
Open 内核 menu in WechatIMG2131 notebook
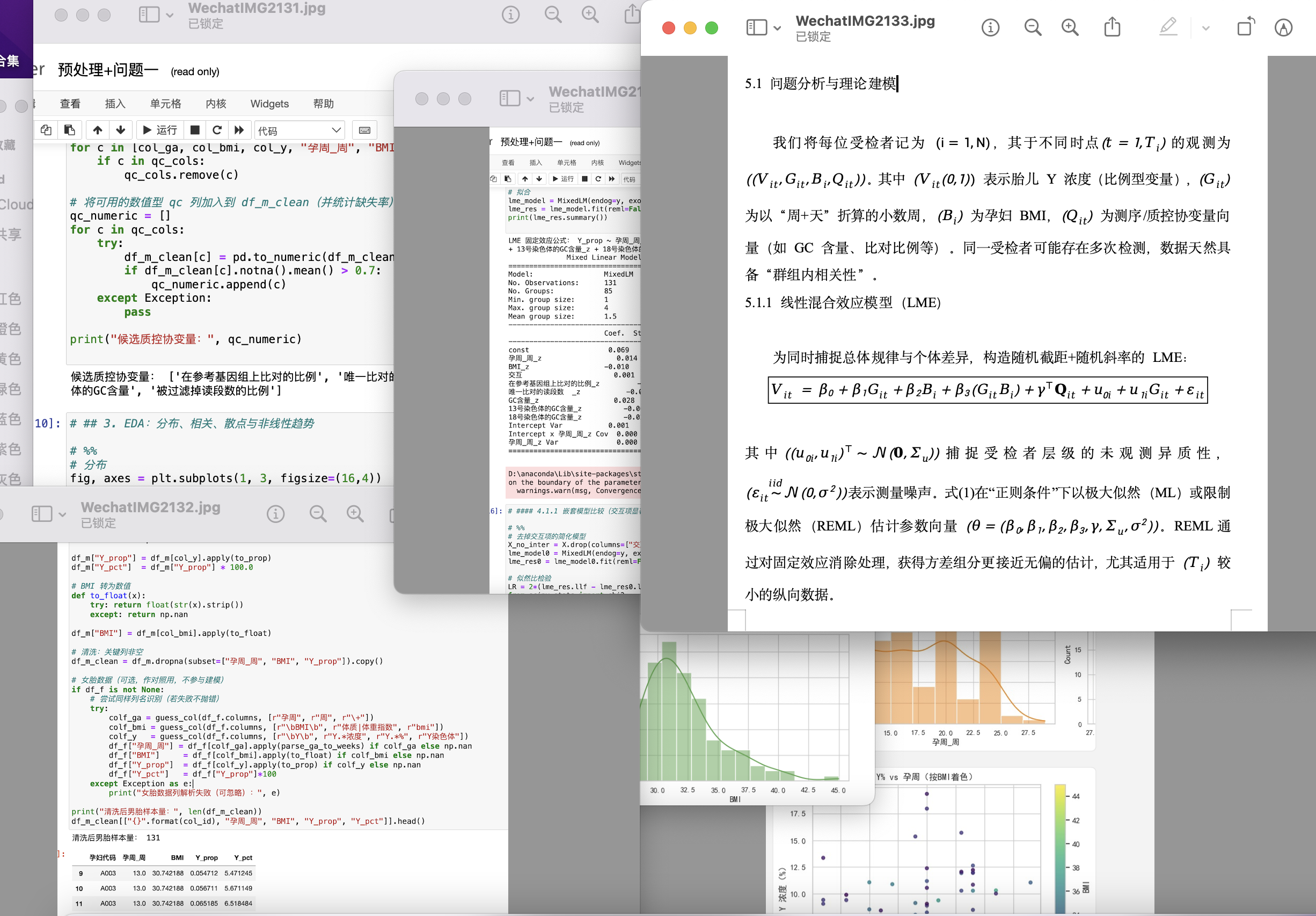pyautogui.click(x=216, y=104)
